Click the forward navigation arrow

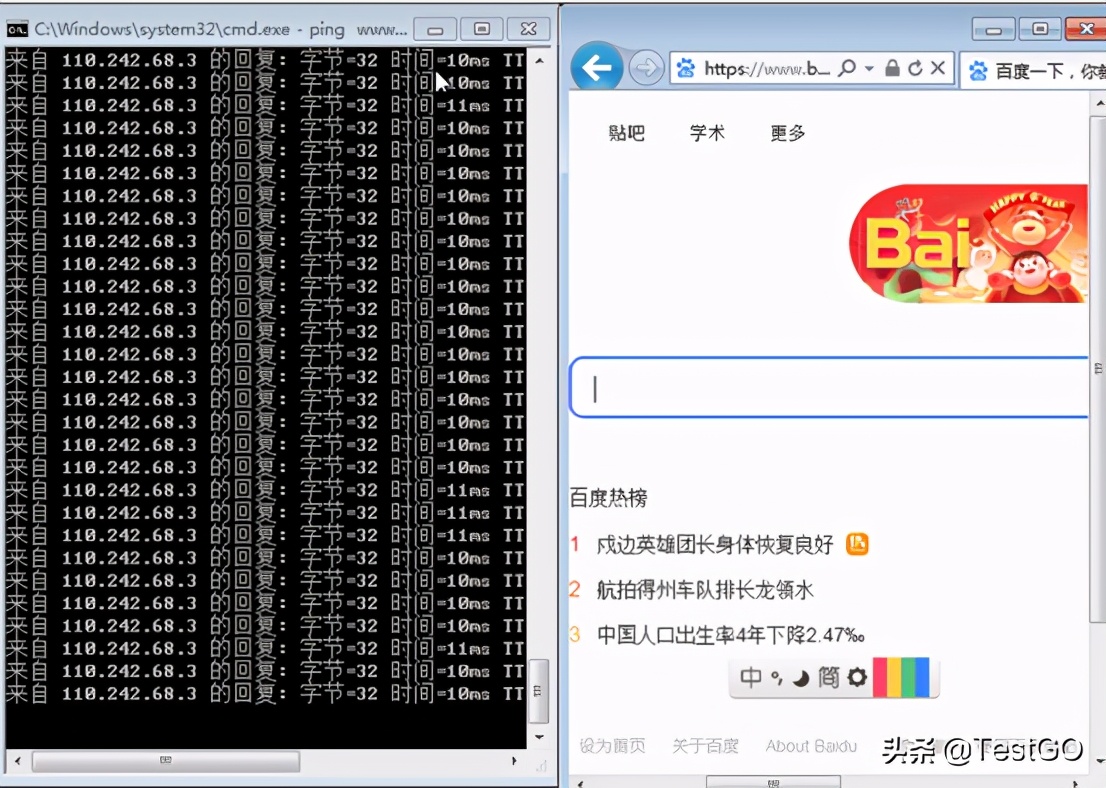[645, 68]
